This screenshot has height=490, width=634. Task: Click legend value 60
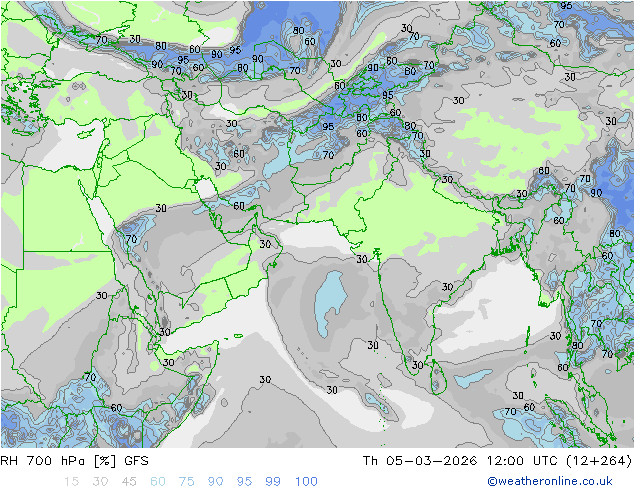pyautogui.click(x=158, y=482)
